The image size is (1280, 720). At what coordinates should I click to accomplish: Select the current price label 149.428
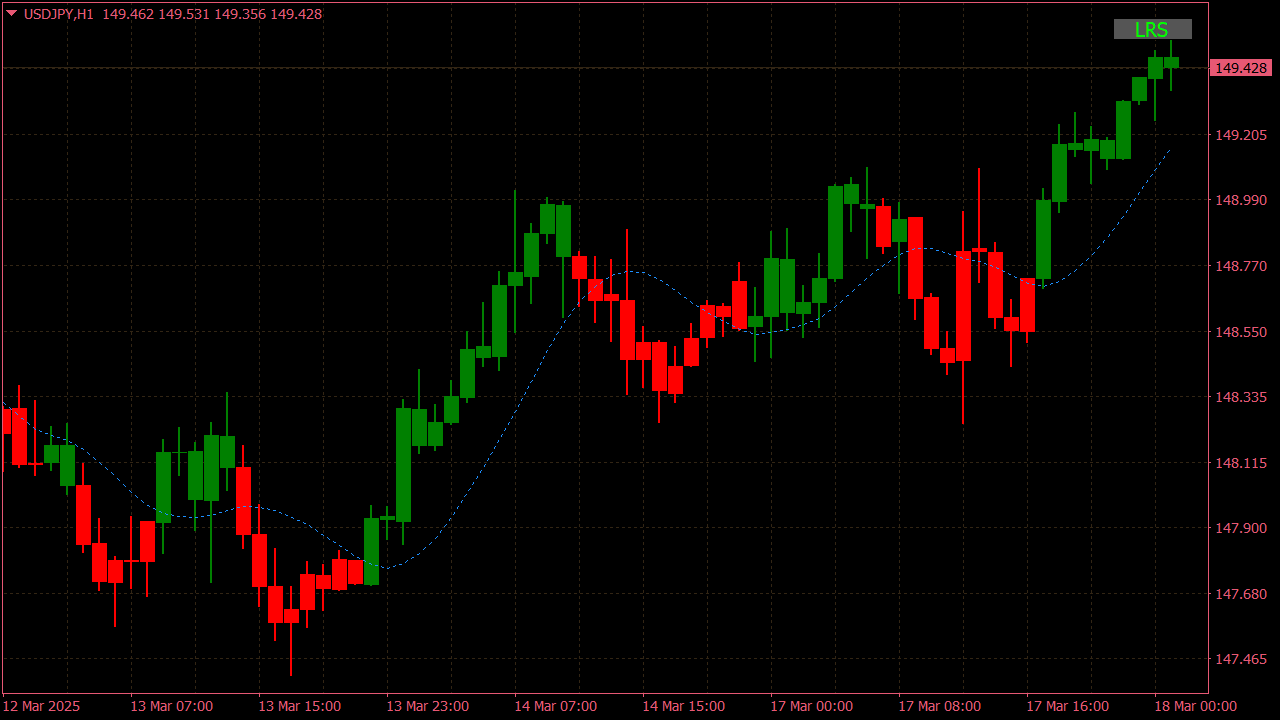(1240, 68)
